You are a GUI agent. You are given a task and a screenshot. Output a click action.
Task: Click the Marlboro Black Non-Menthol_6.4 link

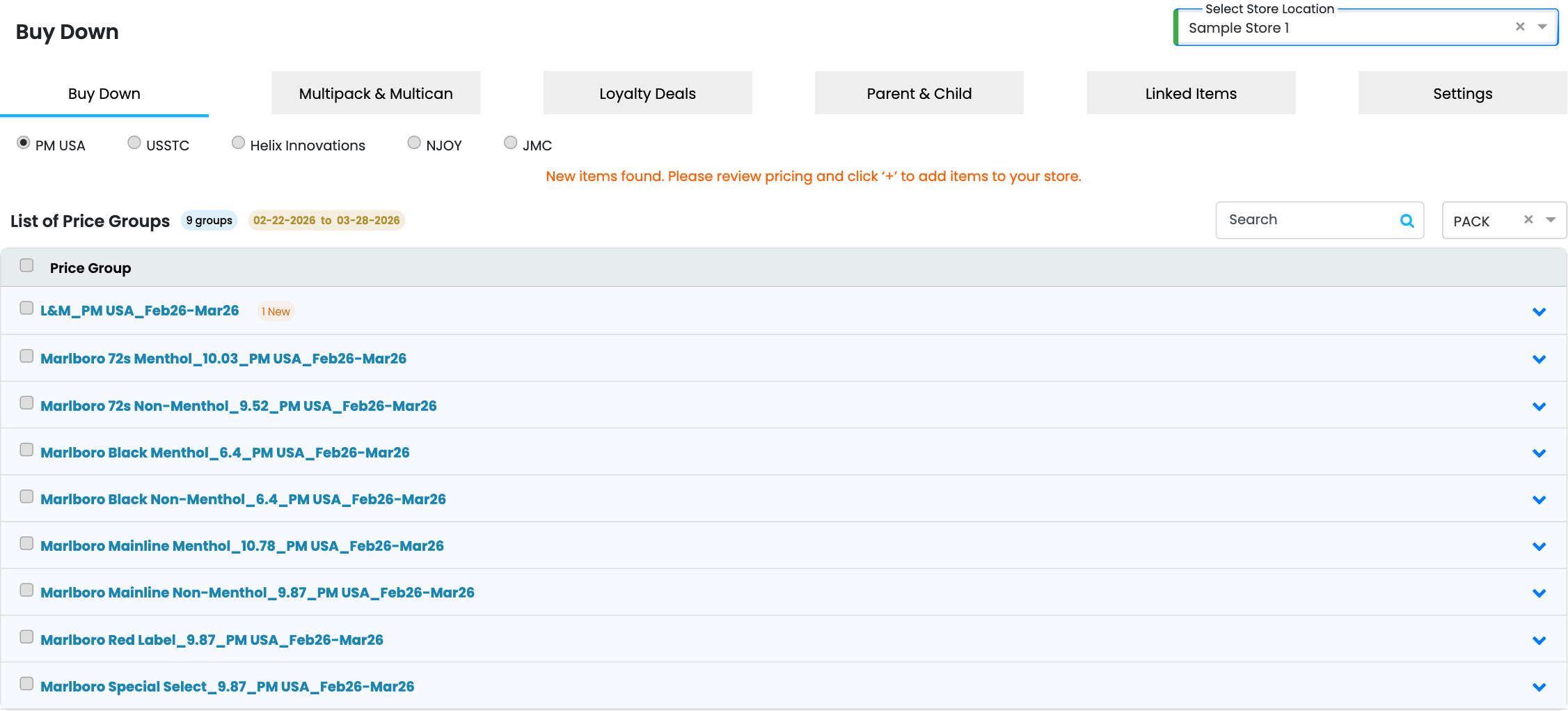243,499
